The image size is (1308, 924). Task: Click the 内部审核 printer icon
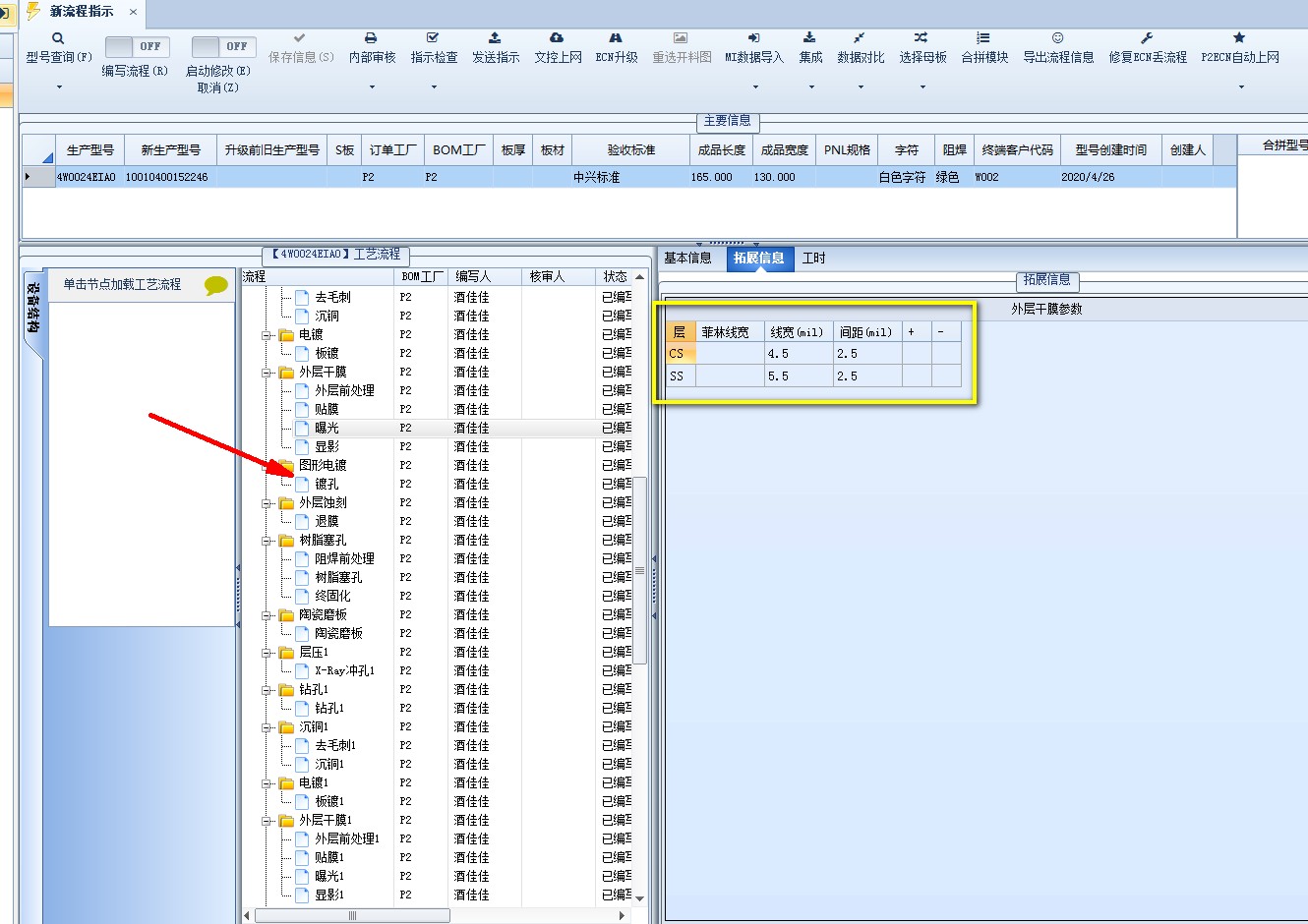pos(371,38)
